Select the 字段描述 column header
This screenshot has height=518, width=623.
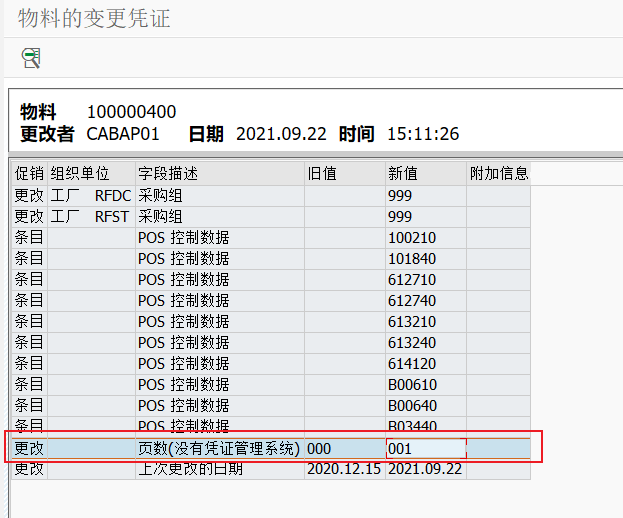click(x=220, y=174)
